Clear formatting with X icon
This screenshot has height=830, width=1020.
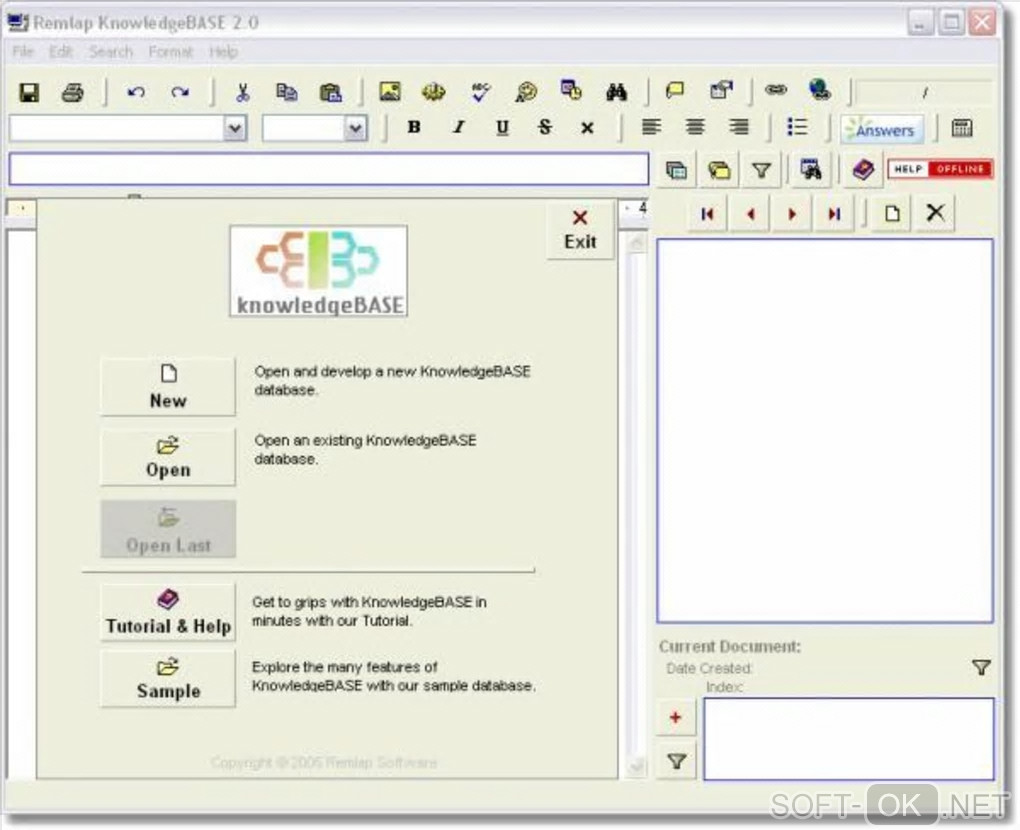[x=587, y=128]
